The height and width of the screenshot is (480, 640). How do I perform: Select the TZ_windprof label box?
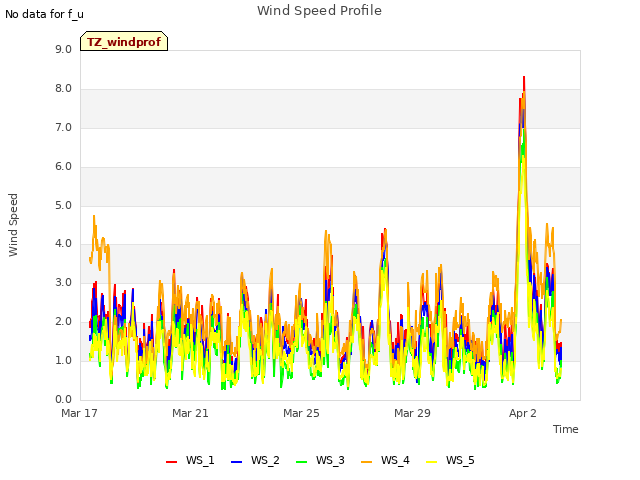pyautogui.click(x=124, y=41)
